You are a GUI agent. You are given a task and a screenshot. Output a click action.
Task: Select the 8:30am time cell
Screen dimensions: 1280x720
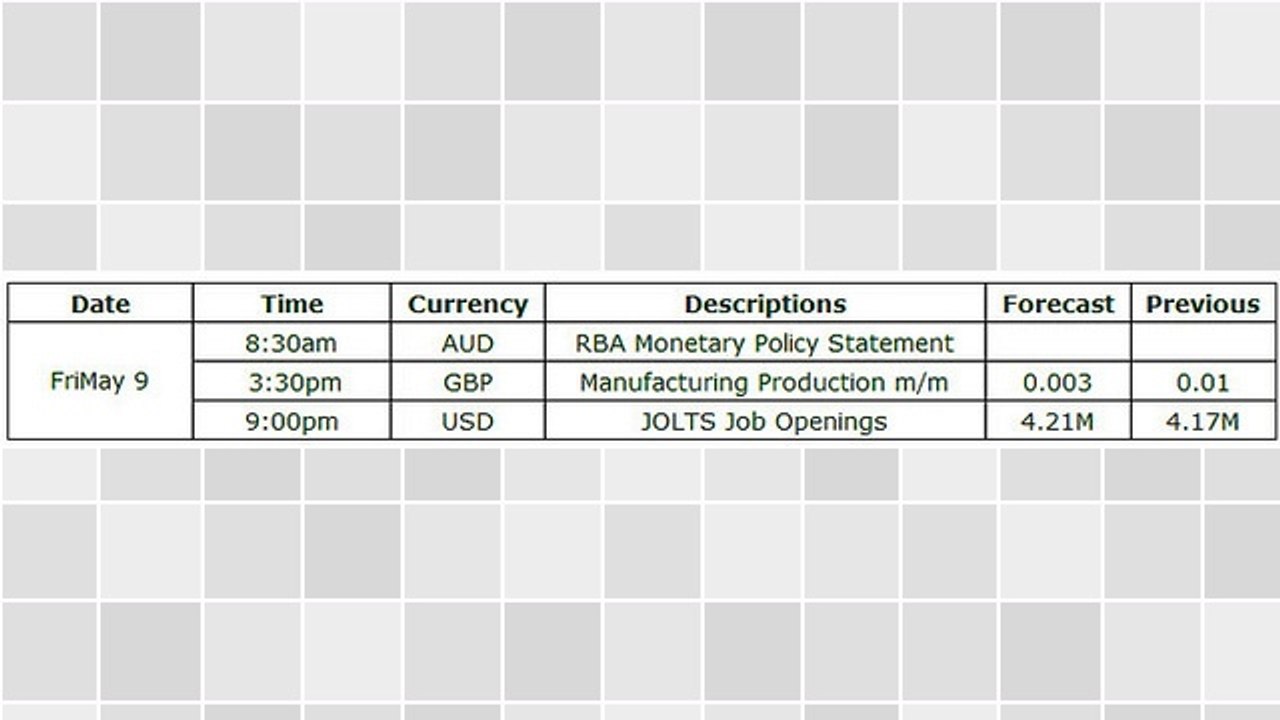(292, 343)
